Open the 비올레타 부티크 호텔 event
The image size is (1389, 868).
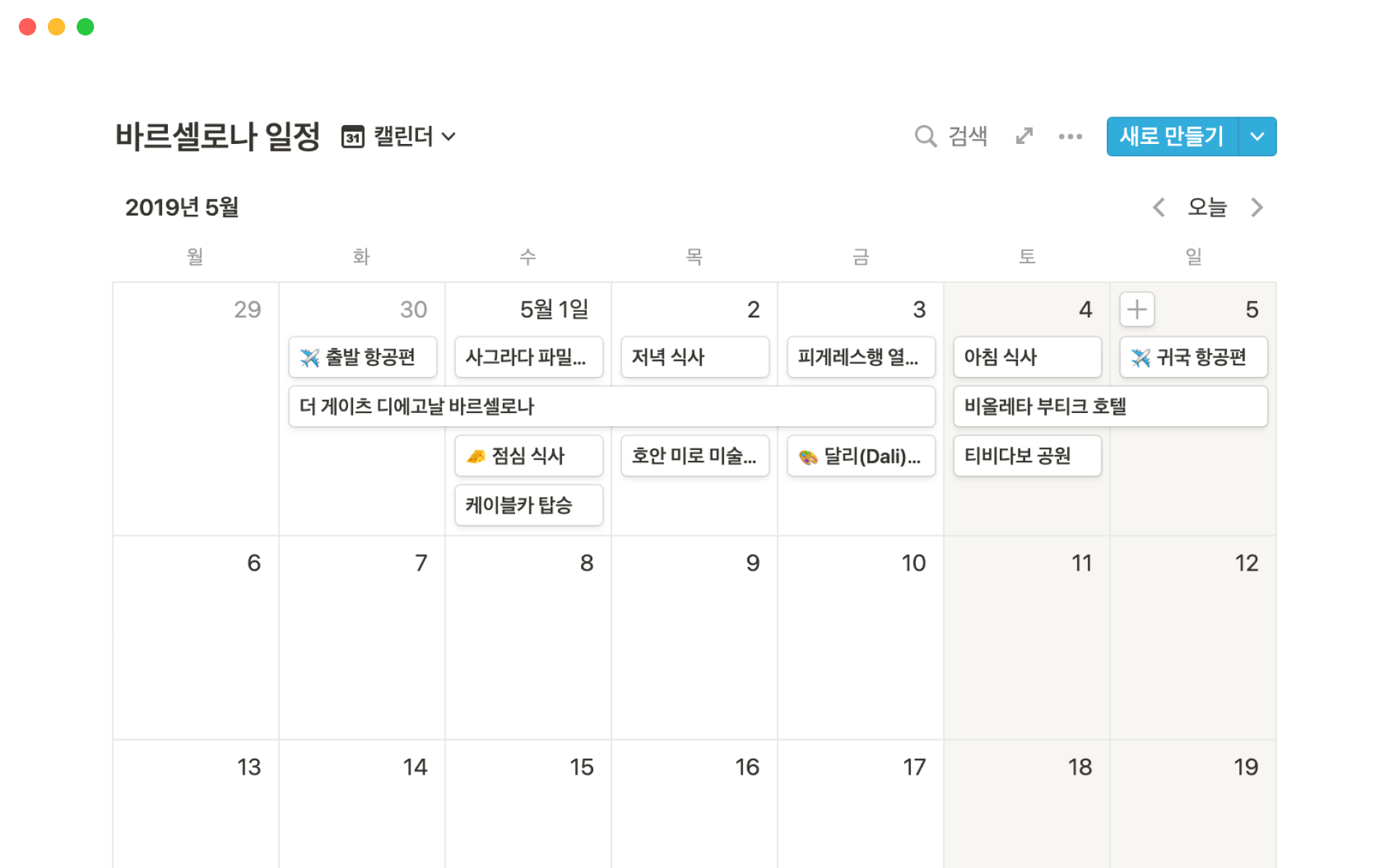[x=1110, y=407]
